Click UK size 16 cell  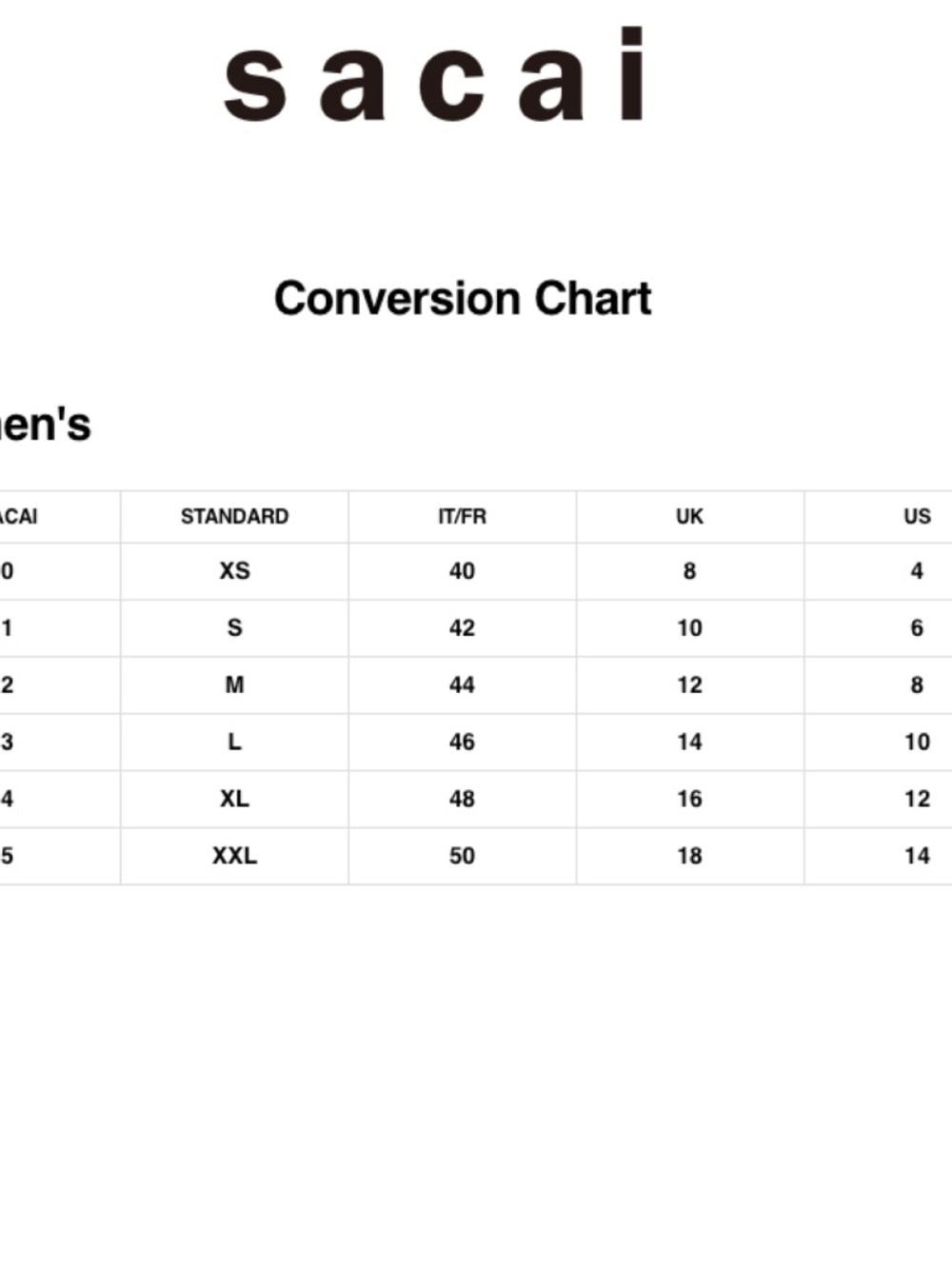click(689, 799)
